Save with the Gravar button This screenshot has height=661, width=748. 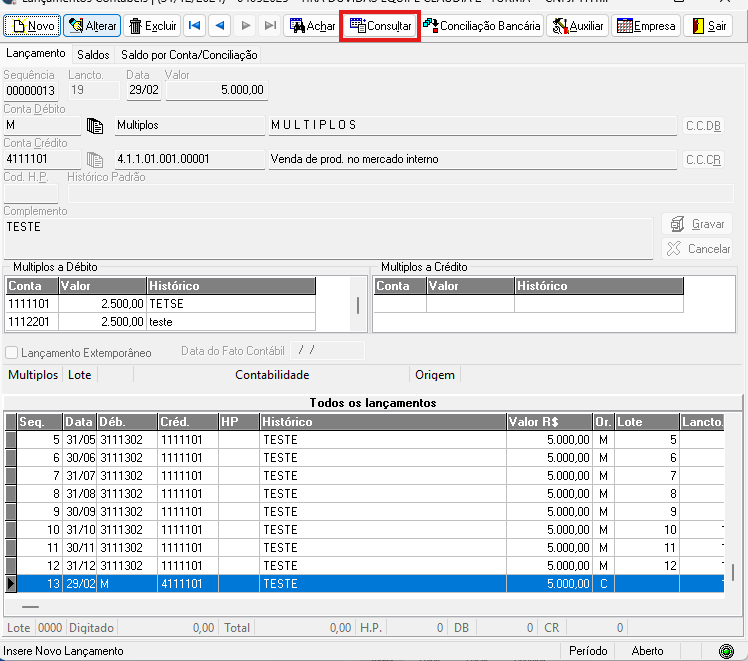(x=697, y=224)
